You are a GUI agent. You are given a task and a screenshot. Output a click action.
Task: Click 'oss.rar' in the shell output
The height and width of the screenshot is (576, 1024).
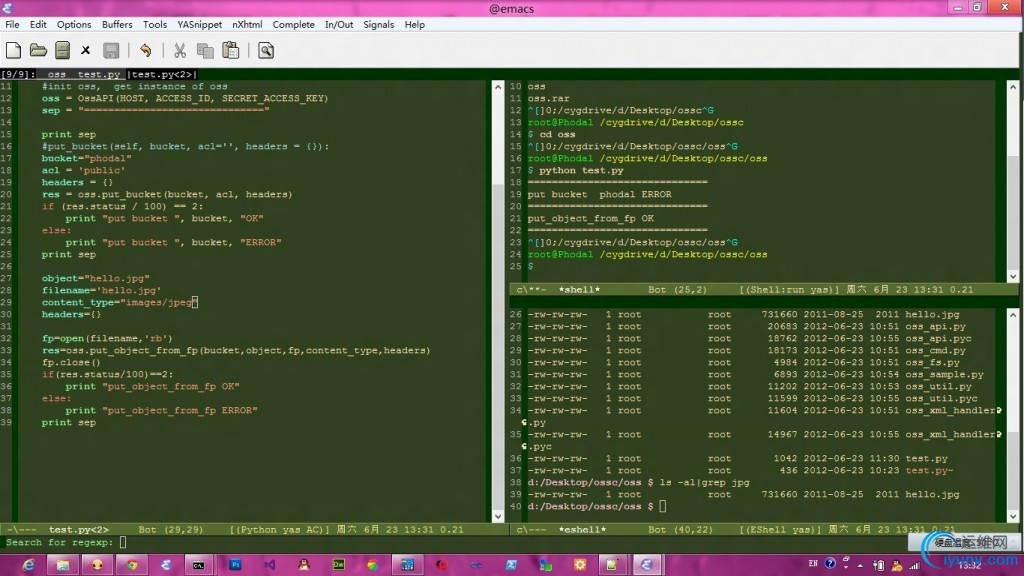(549, 99)
